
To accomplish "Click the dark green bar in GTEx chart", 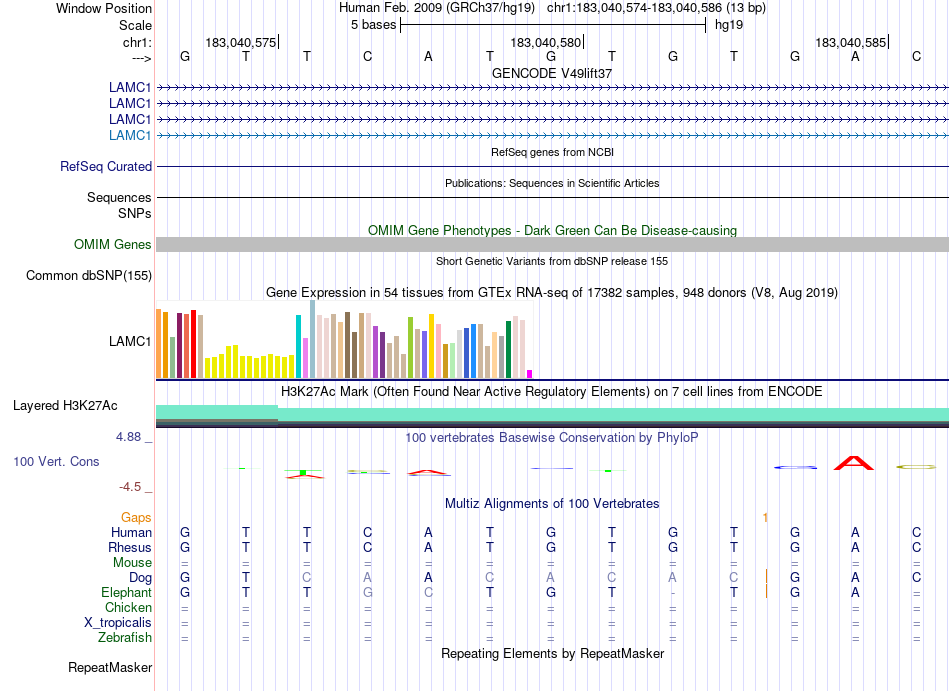I will click(x=508, y=349).
